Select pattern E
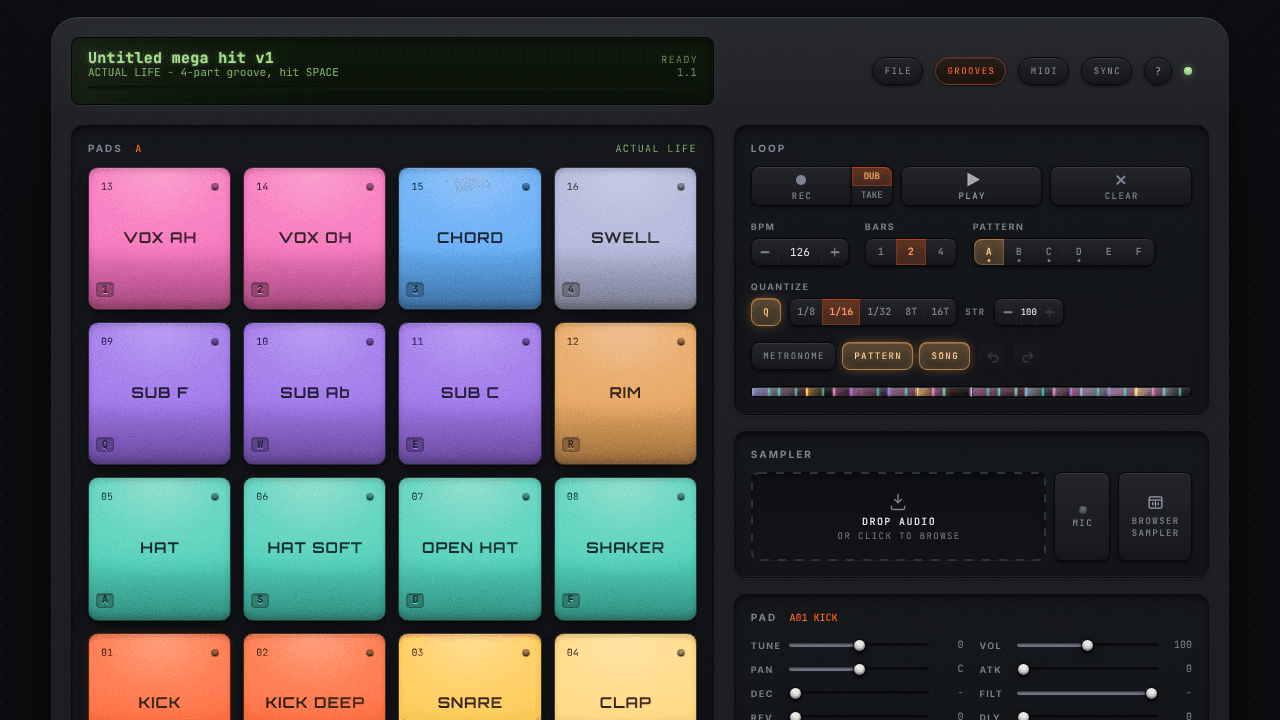Screen dimensions: 1280x720 tap(1108, 252)
